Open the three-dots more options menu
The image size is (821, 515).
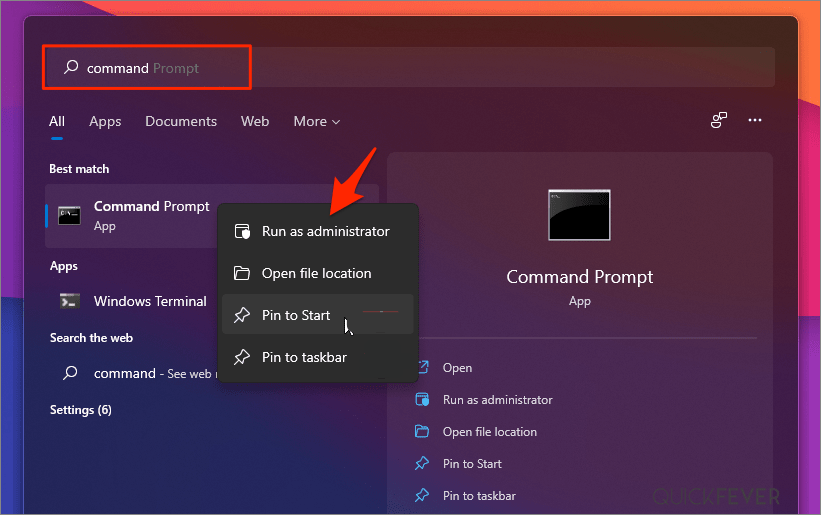point(755,121)
